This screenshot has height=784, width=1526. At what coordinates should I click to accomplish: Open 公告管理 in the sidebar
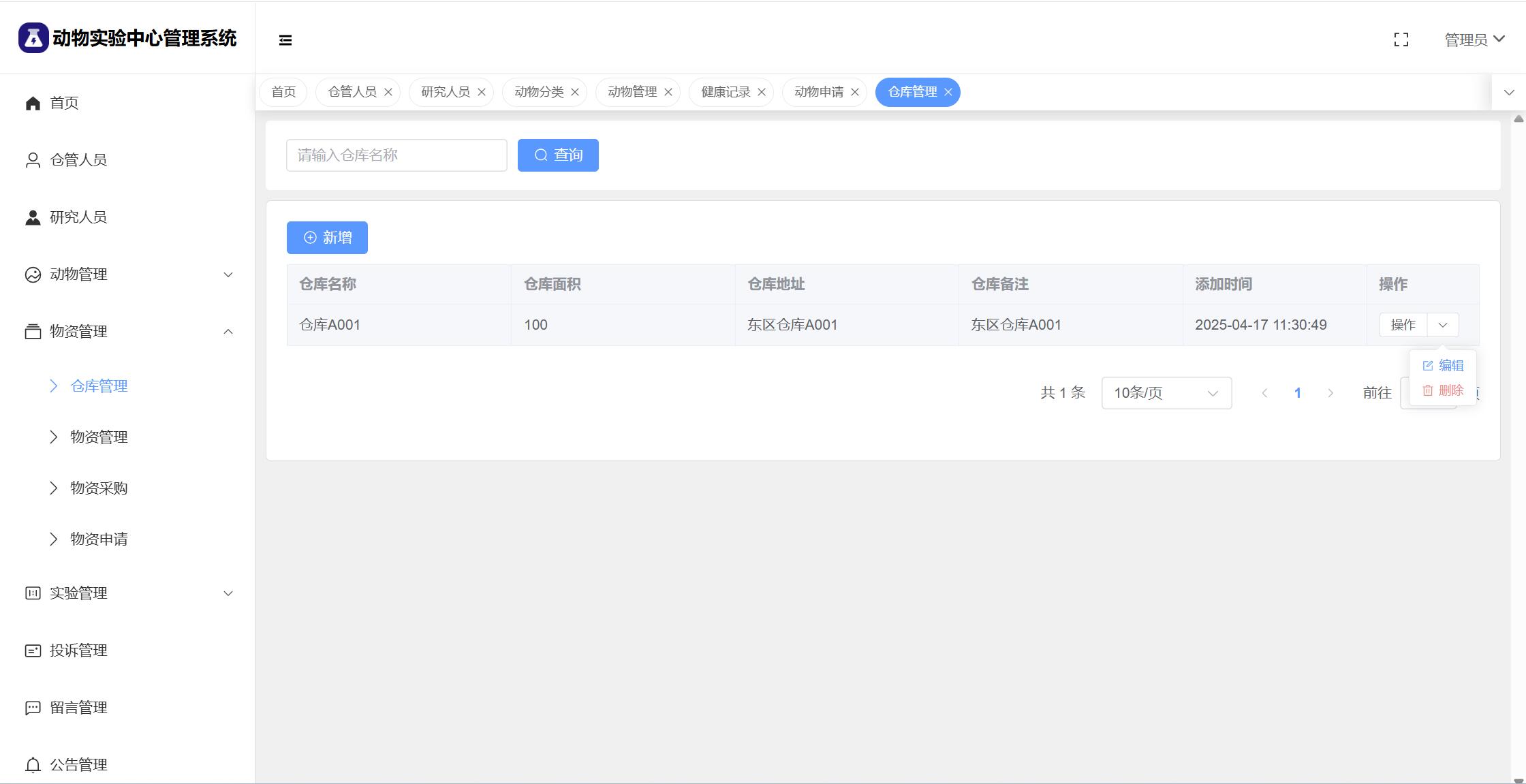(x=78, y=765)
